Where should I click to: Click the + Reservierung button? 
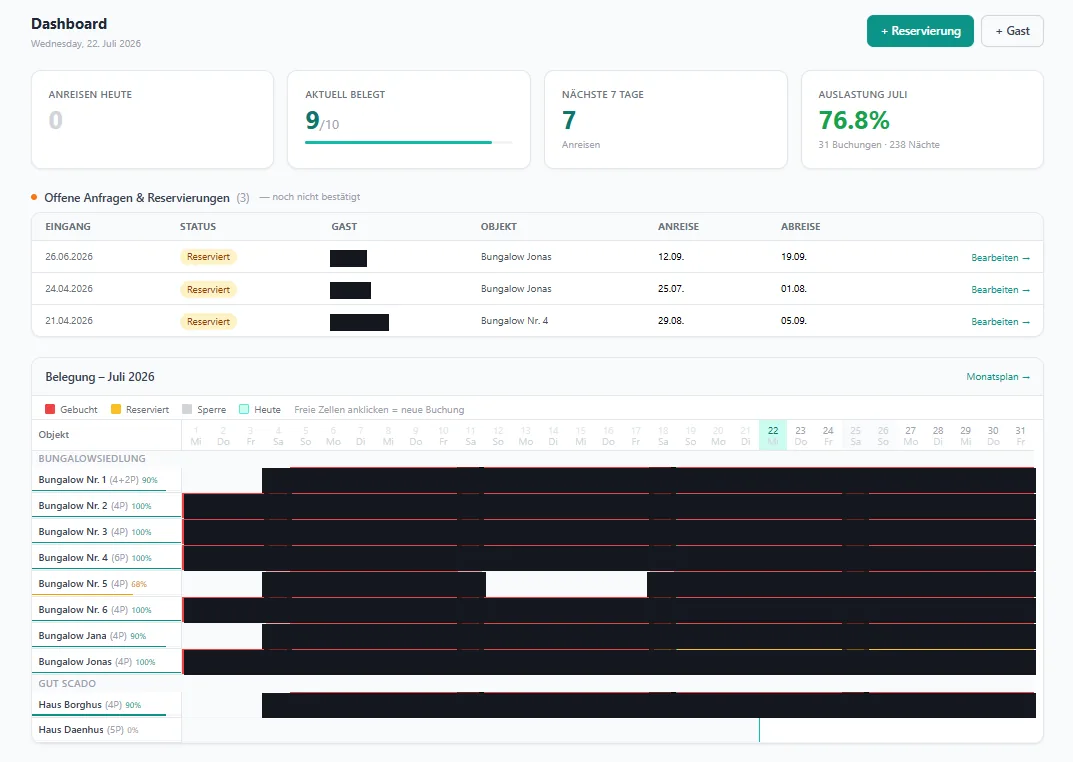point(920,31)
